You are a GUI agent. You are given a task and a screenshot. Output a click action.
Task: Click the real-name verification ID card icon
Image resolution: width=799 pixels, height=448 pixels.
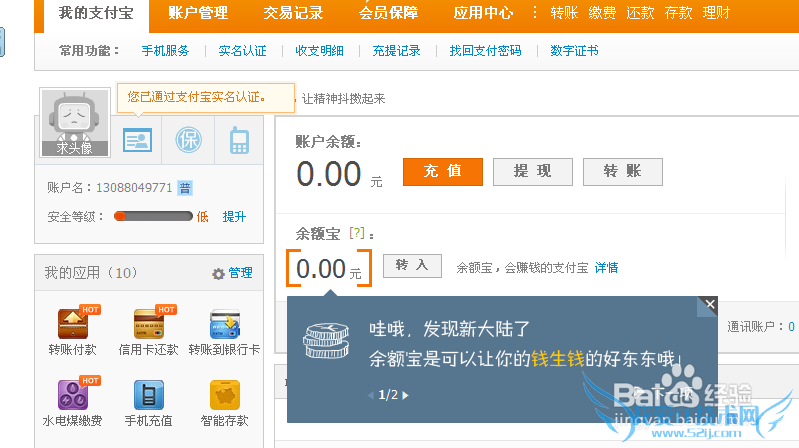pyautogui.click(x=137, y=140)
